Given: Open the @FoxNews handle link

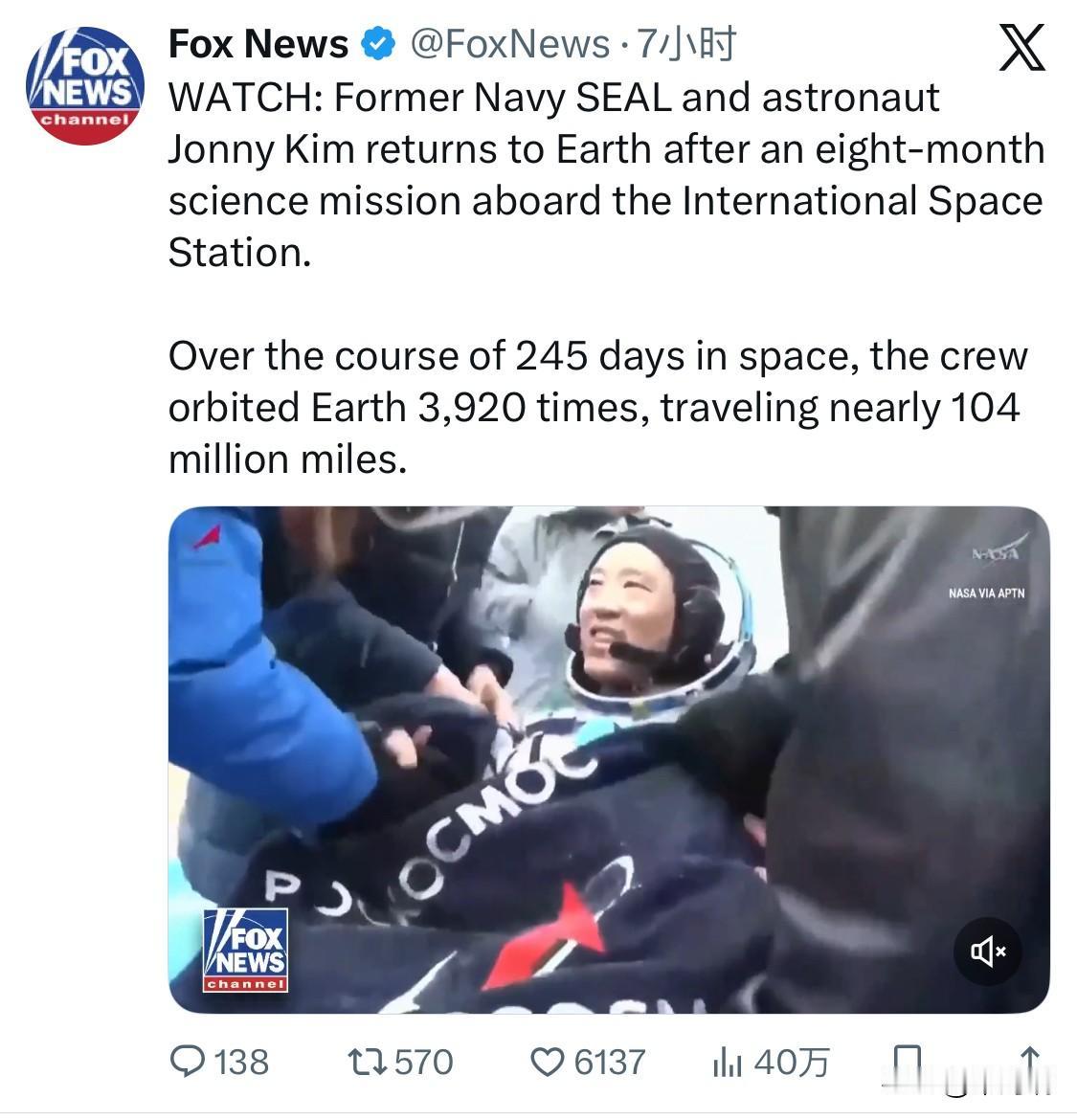Looking at the screenshot, I should coord(510,45).
